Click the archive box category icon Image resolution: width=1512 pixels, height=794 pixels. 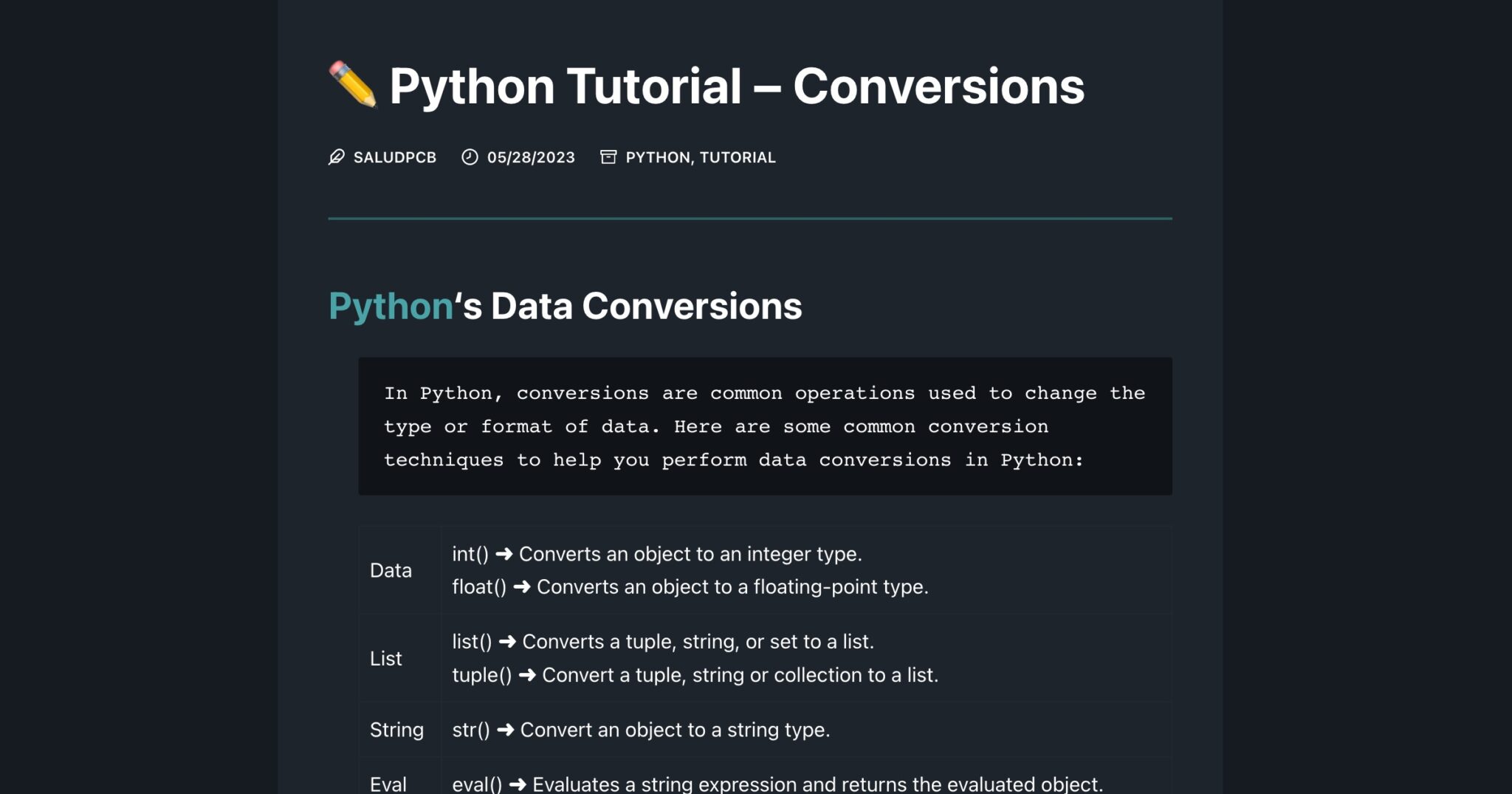(x=608, y=157)
